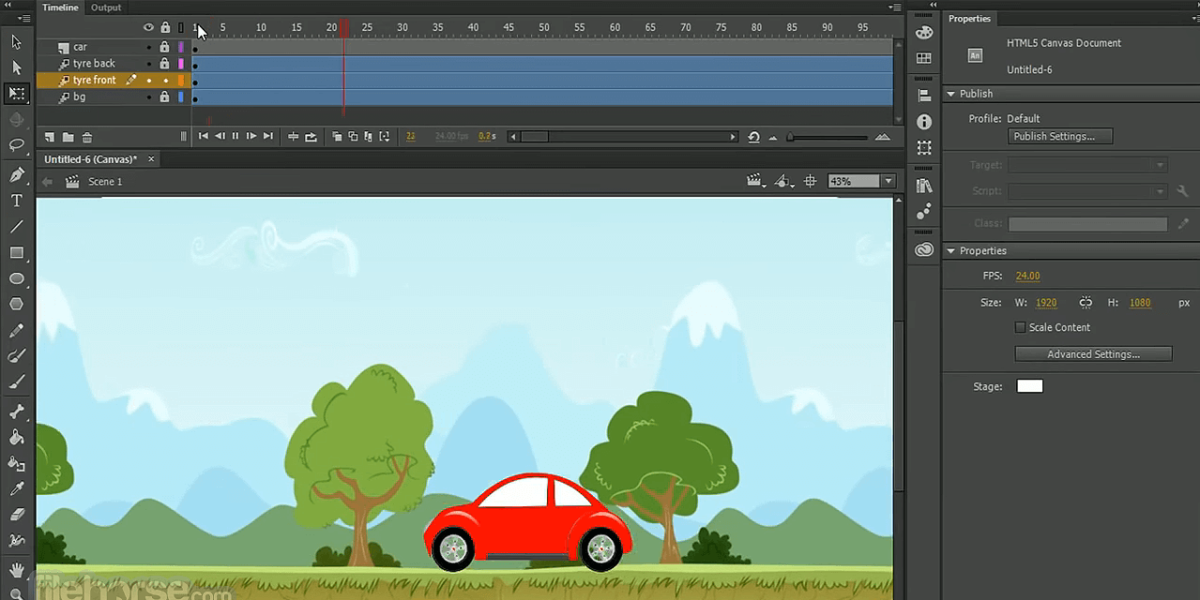1200x600 pixels.
Task: Select the Eraser tool
Action: pos(16,514)
